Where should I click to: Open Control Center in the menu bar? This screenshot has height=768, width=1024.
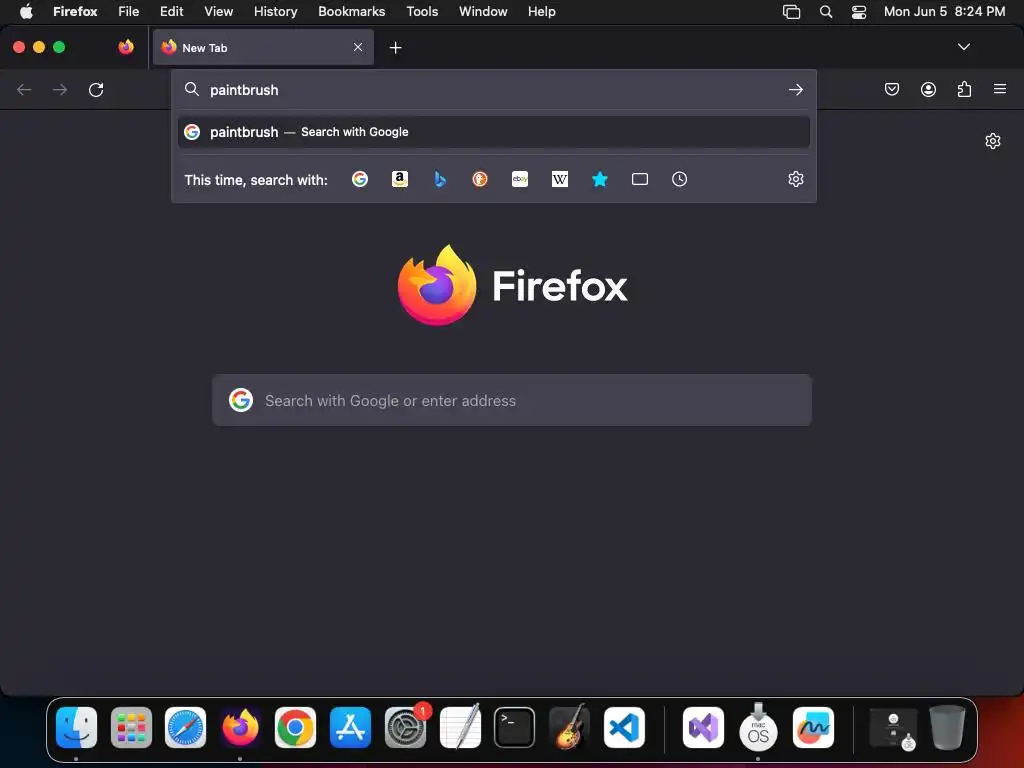pos(859,11)
